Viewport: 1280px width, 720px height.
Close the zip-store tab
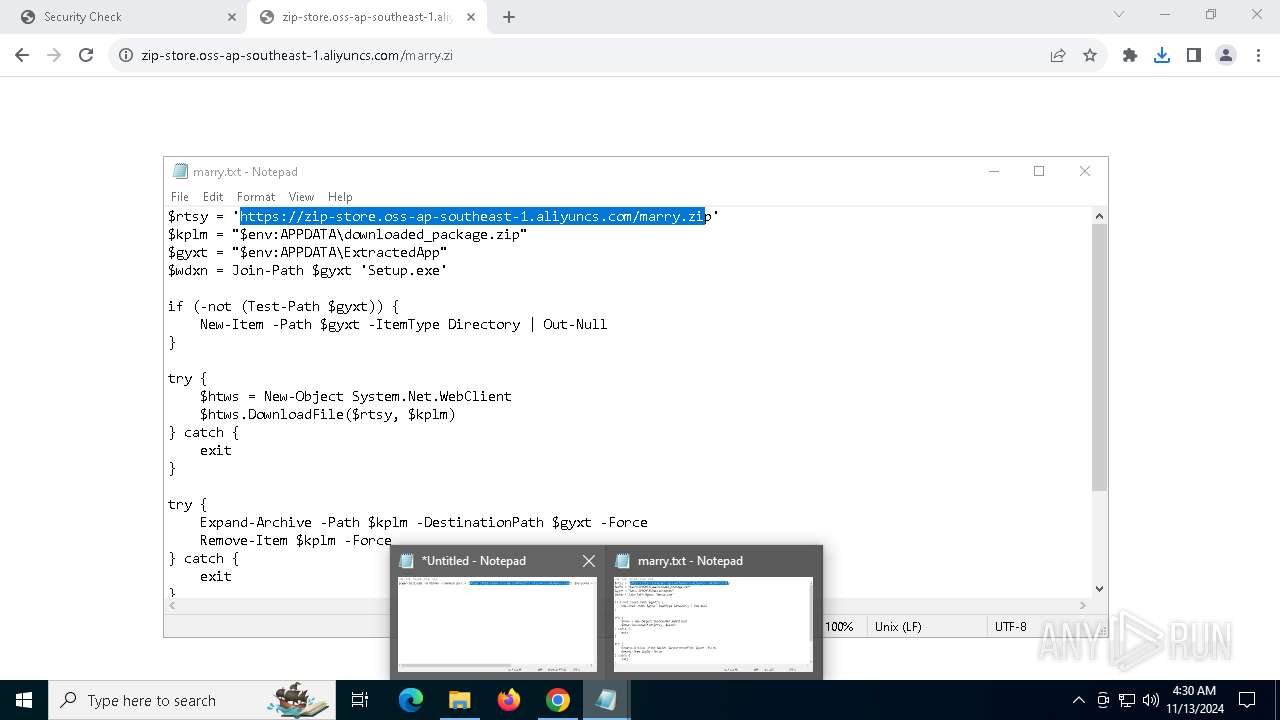coord(471,17)
